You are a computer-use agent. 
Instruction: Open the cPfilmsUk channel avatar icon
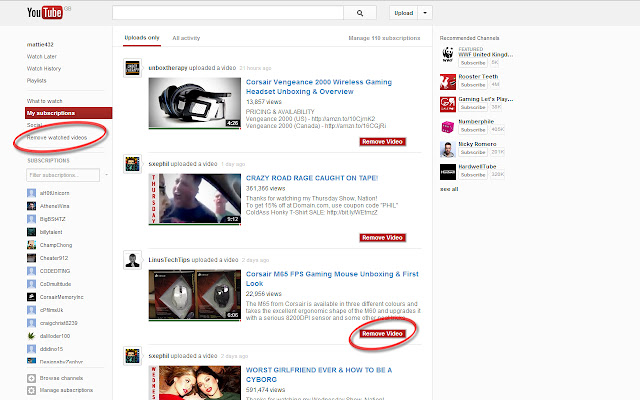(x=31, y=310)
